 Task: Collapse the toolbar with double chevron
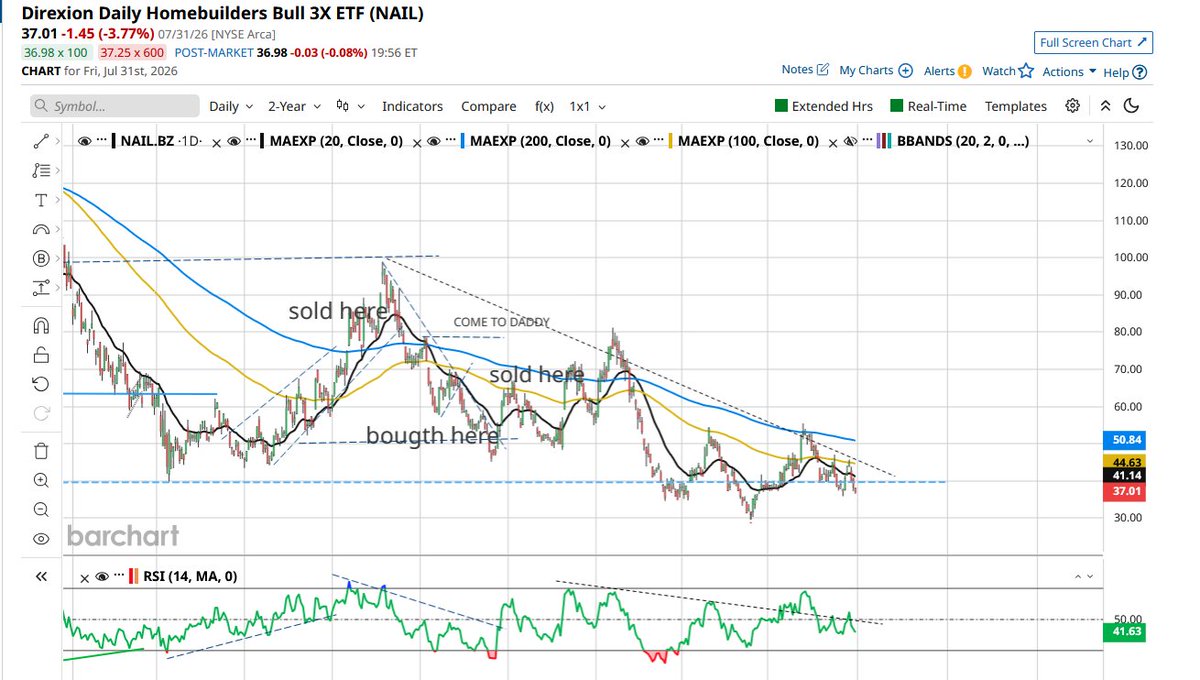(x=1105, y=106)
